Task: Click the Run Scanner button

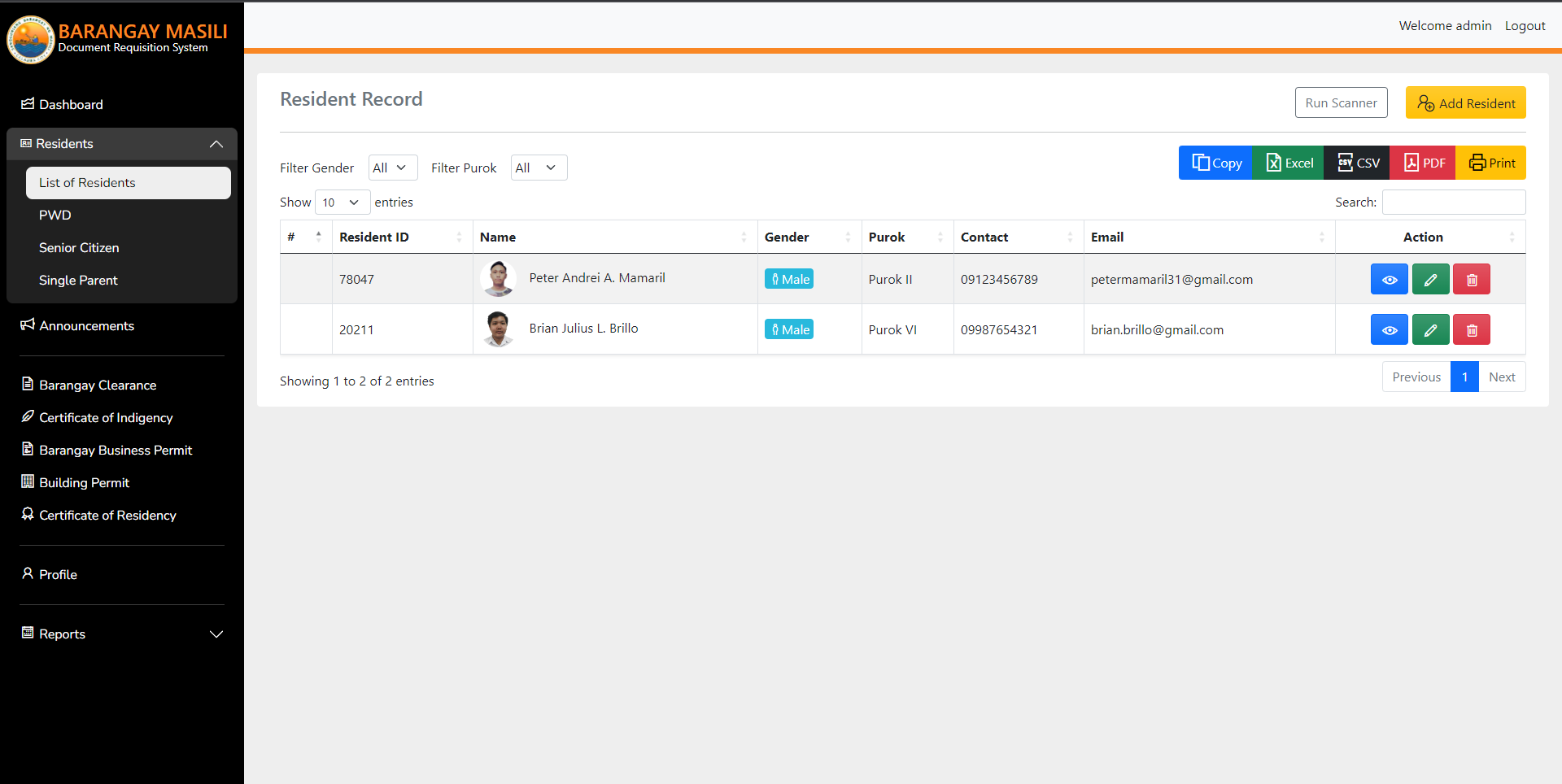Action: coord(1341,103)
